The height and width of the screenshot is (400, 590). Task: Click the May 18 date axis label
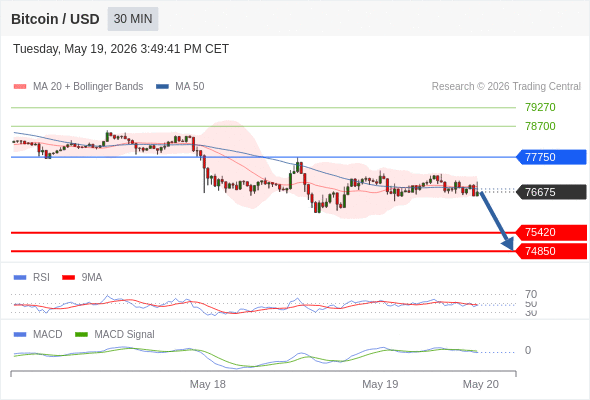tap(207, 384)
